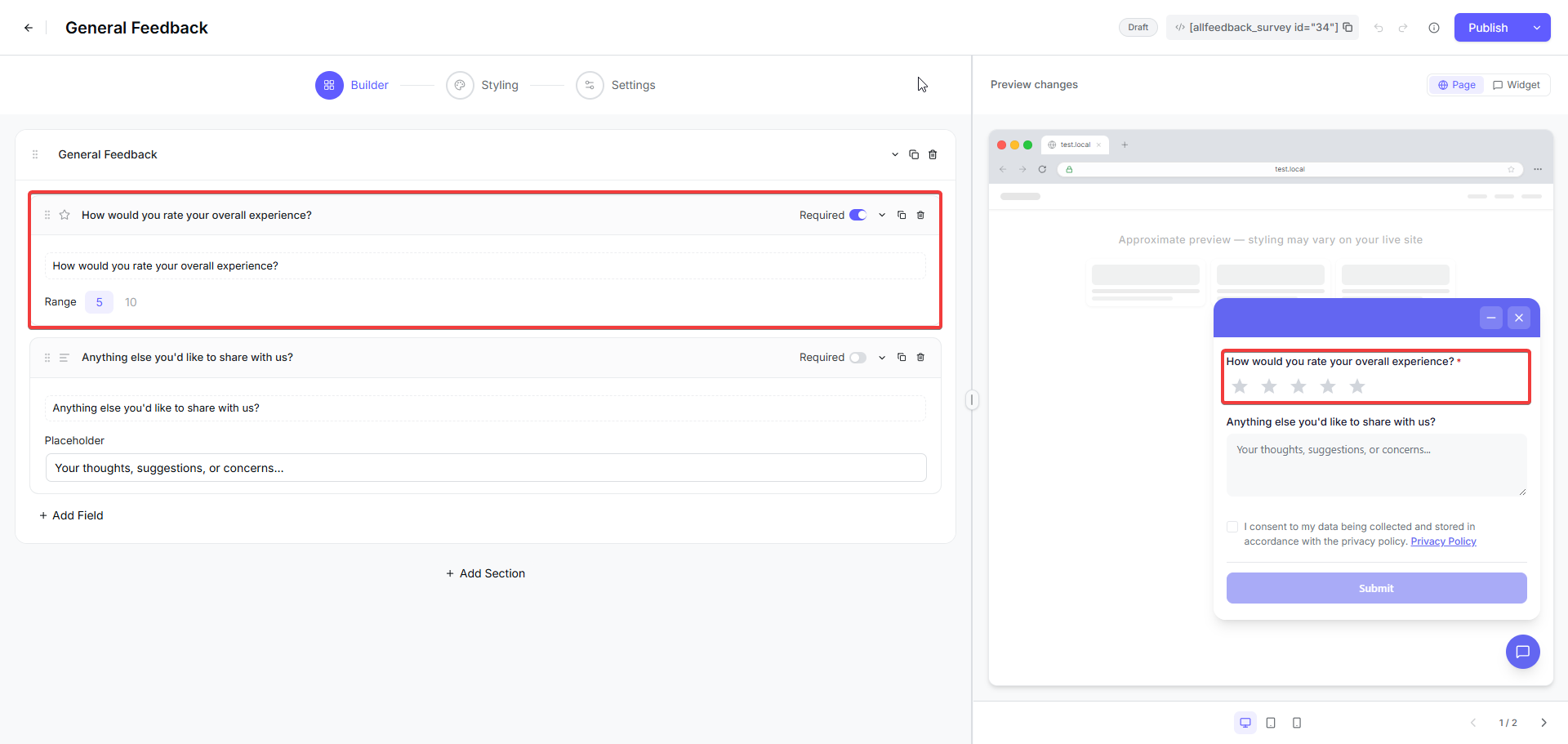Viewport: 1568px width, 744px height.
Task: Click the page counter '1 / 2' in preview footer
Action: click(1508, 723)
